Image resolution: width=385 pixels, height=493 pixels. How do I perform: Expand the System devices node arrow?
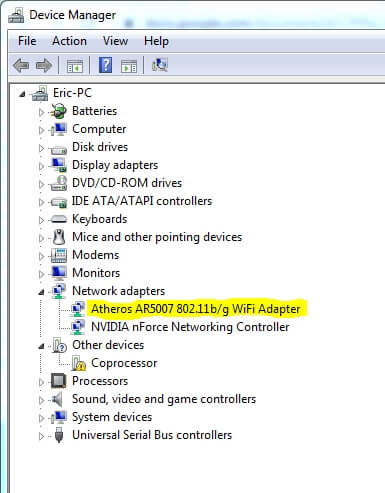pos(41,418)
